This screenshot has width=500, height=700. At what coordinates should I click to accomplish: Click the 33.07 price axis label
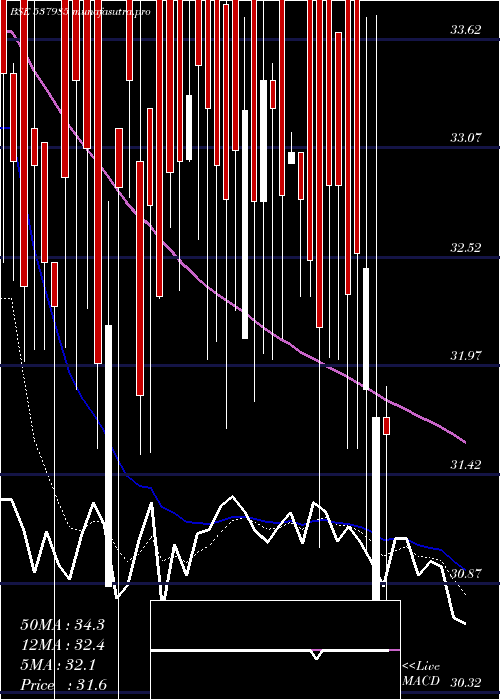[466, 138]
